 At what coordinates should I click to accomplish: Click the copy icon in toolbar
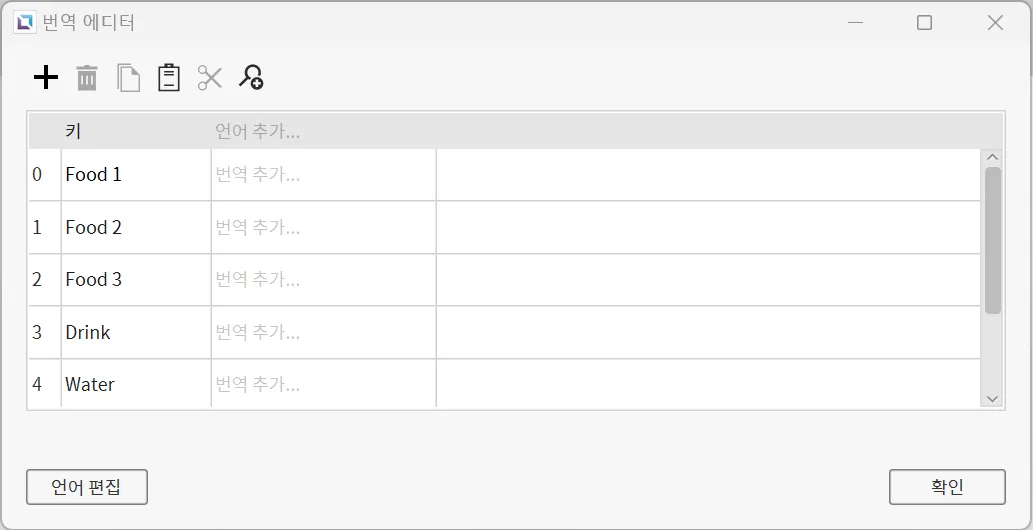click(128, 77)
